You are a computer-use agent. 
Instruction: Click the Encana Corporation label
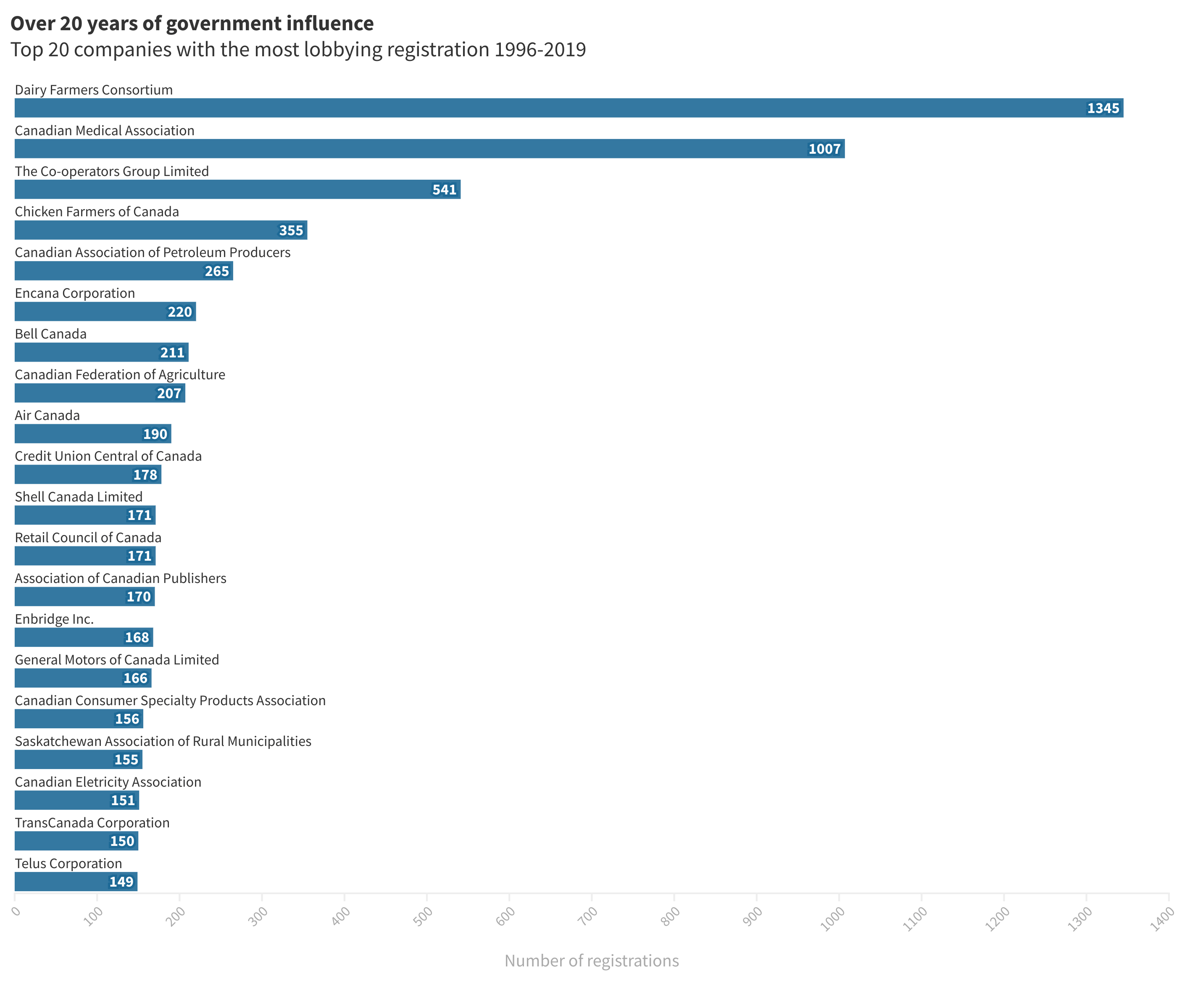pos(75,293)
